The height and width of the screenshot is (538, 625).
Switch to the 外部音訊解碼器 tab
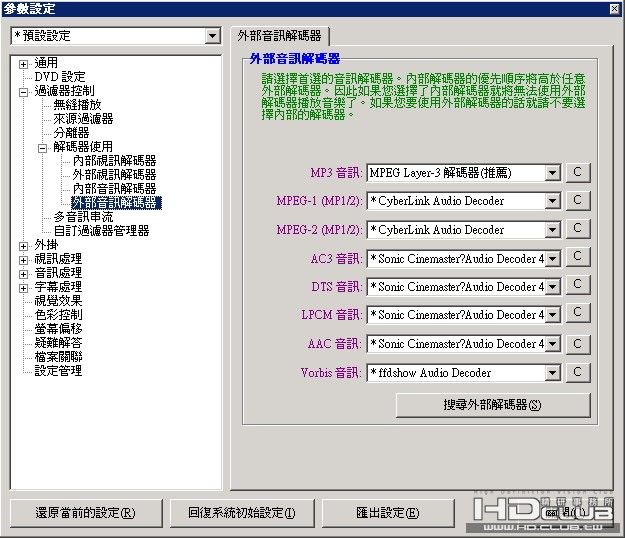pyautogui.click(x=279, y=36)
